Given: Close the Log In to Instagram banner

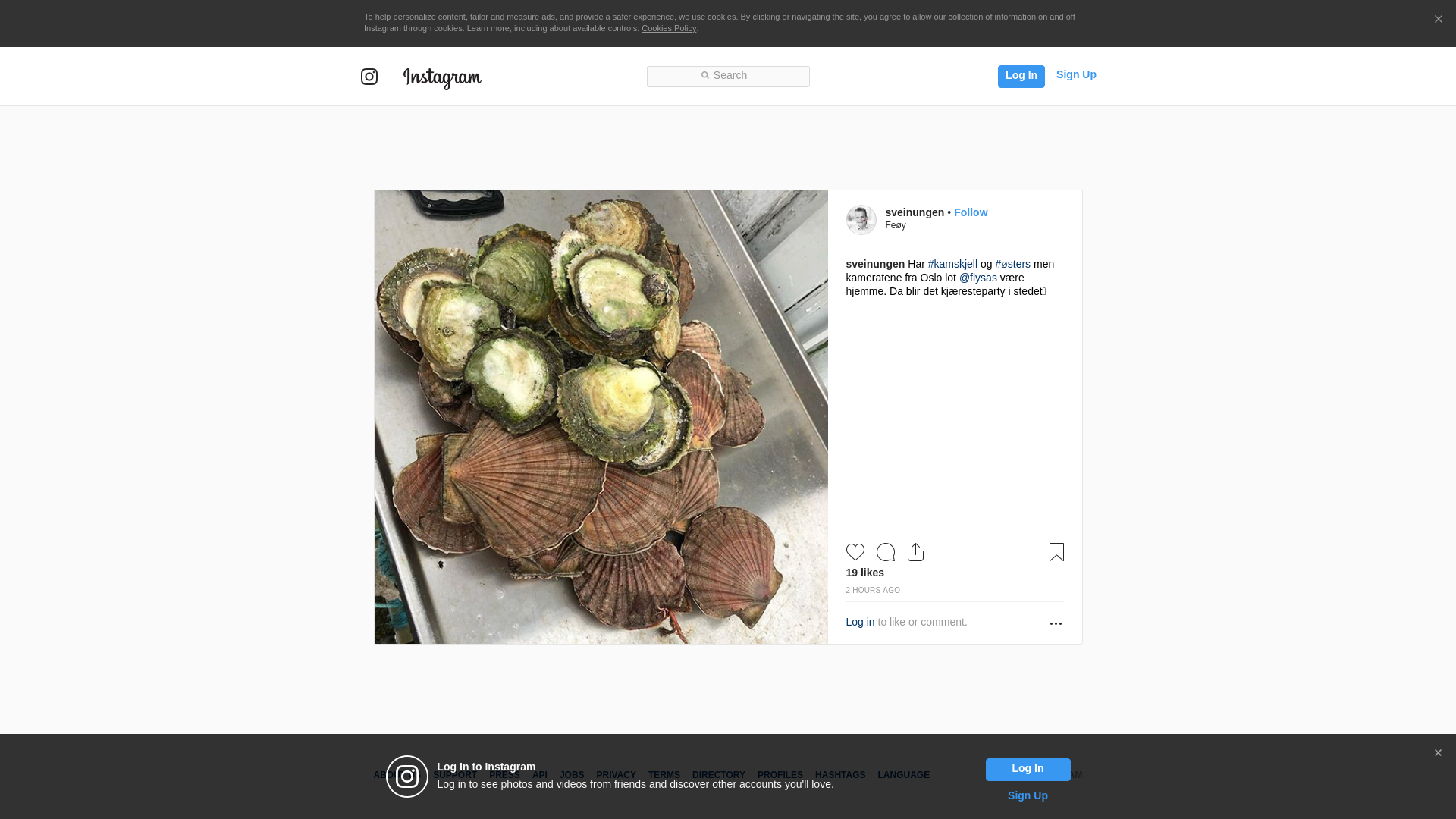Looking at the screenshot, I should [1438, 753].
